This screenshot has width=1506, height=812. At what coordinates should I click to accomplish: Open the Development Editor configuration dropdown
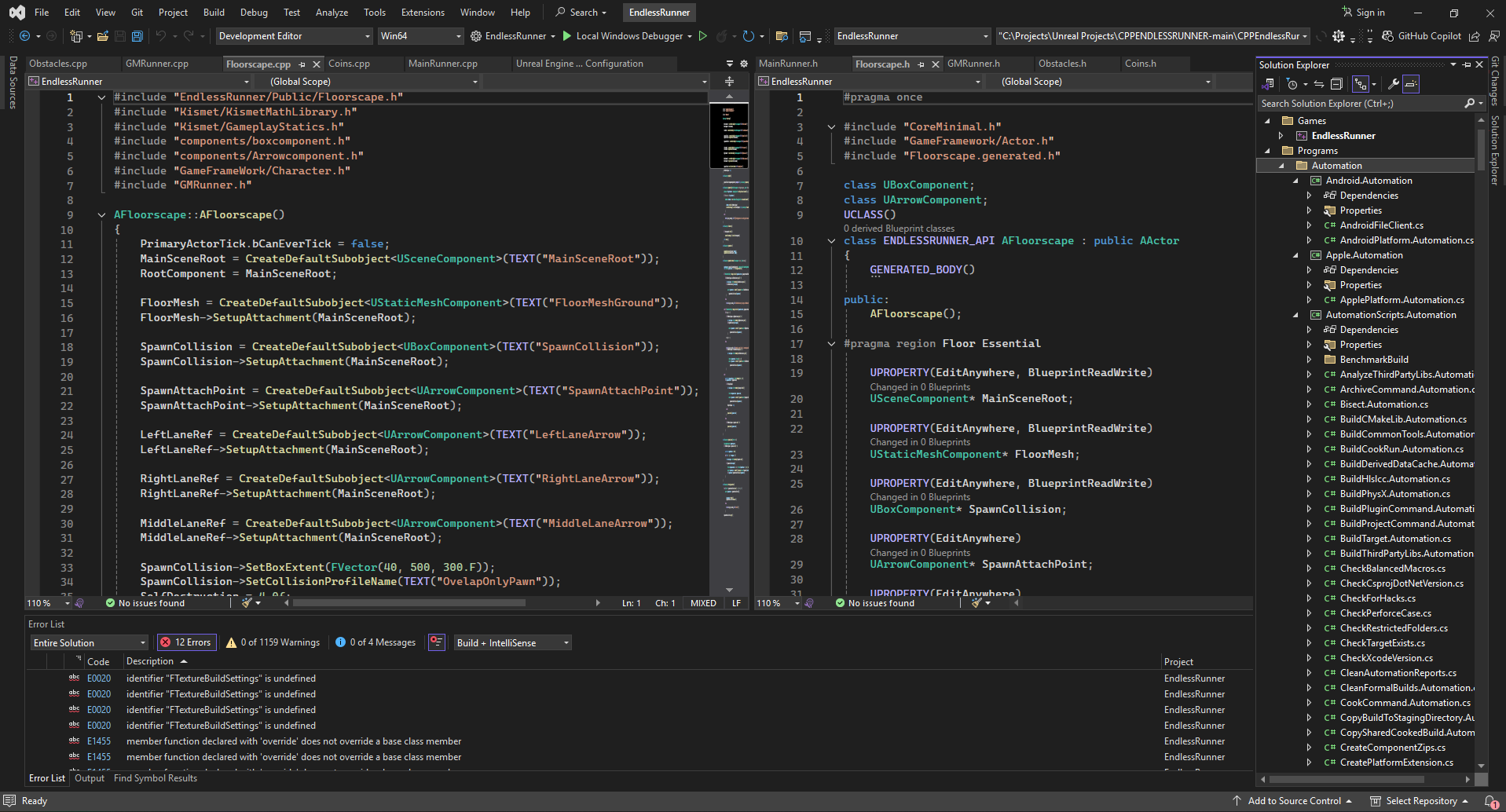tap(294, 36)
